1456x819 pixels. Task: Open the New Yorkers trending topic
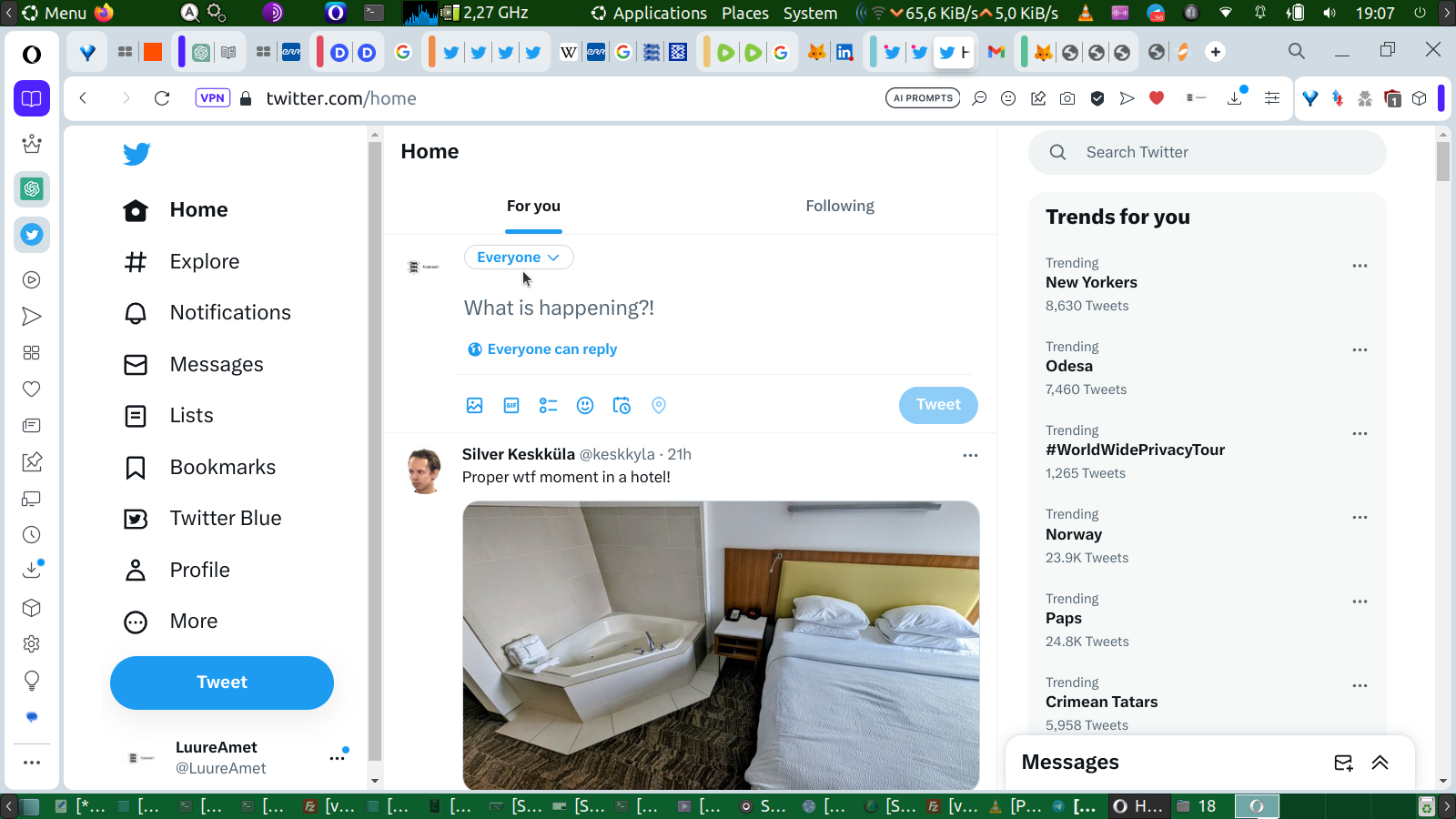1091,283
